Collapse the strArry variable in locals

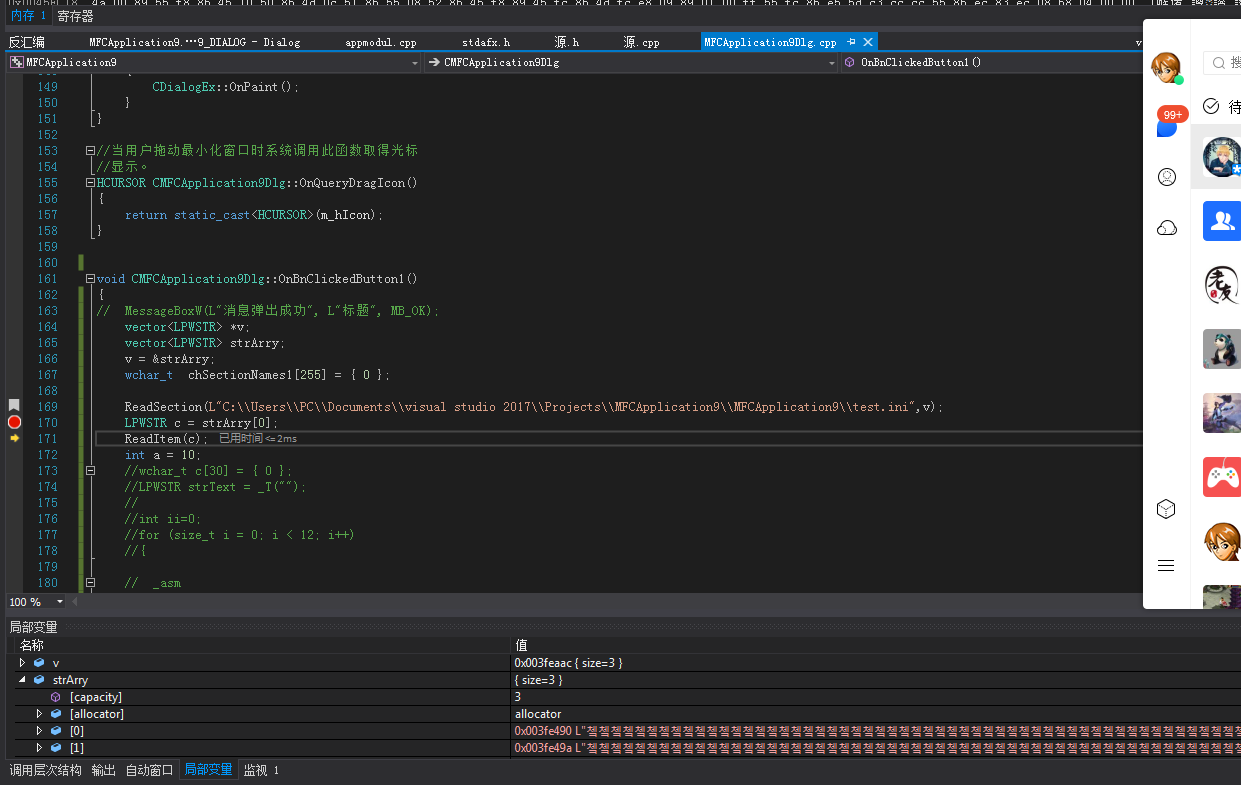tap(22, 680)
